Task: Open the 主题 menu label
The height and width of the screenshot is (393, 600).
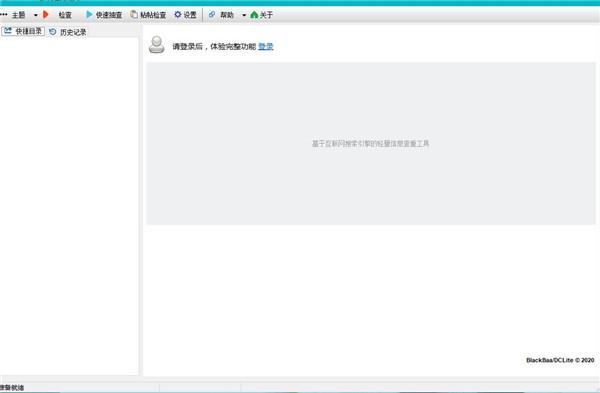Action: (x=18, y=15)
